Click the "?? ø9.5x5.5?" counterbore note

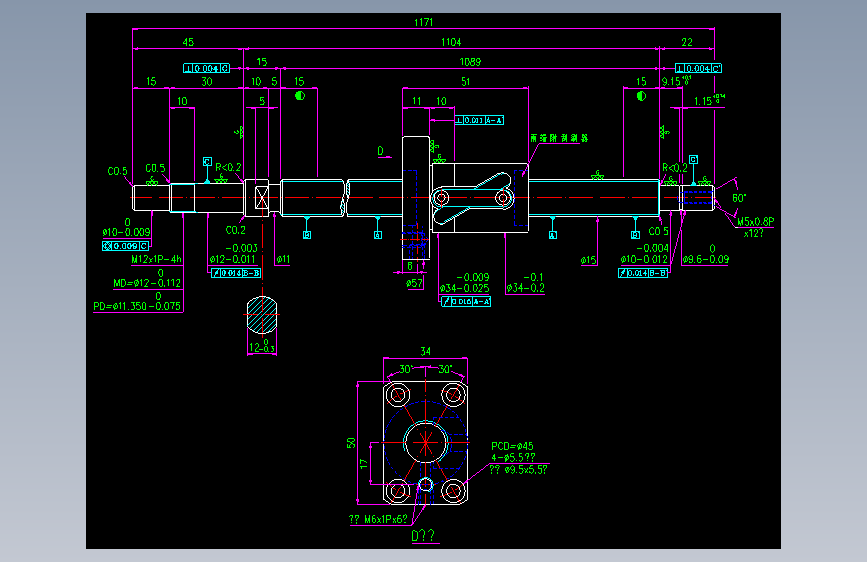point(518,470)
